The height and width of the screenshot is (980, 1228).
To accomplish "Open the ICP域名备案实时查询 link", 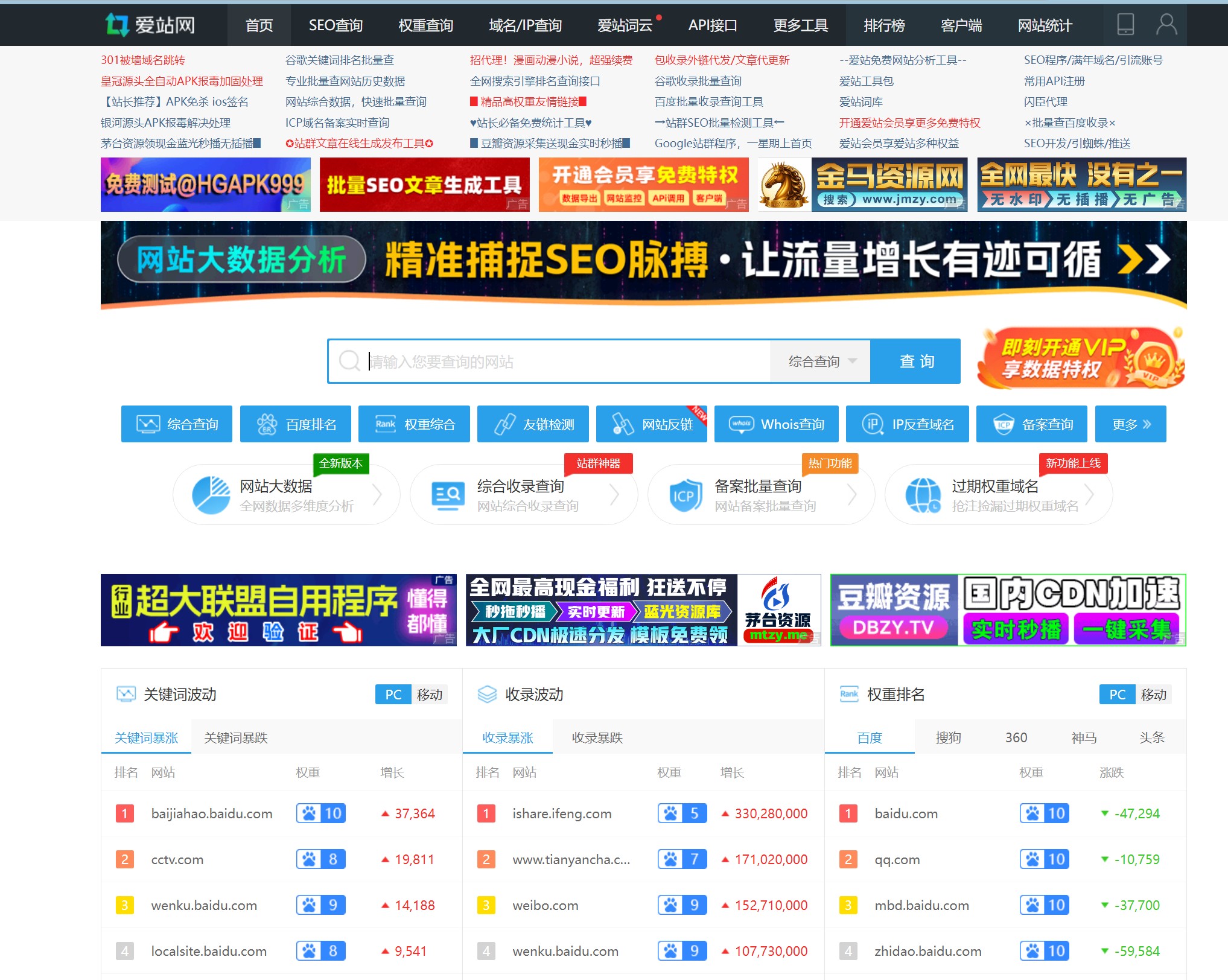I will pyautogui.click(x=337, y=122).
